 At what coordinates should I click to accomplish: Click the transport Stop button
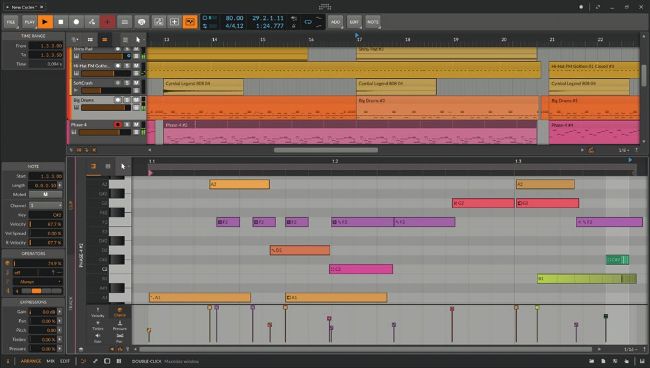[x=61, y=22]
